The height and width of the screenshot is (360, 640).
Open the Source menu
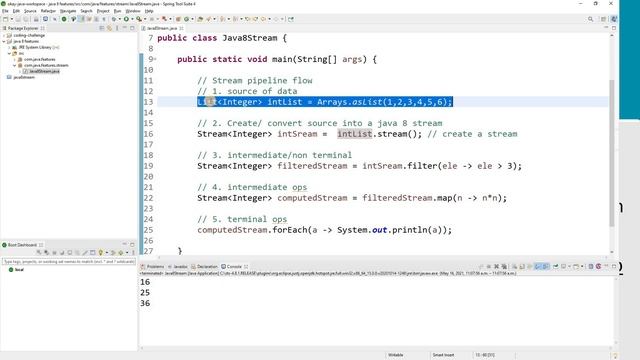click(30, 11)
